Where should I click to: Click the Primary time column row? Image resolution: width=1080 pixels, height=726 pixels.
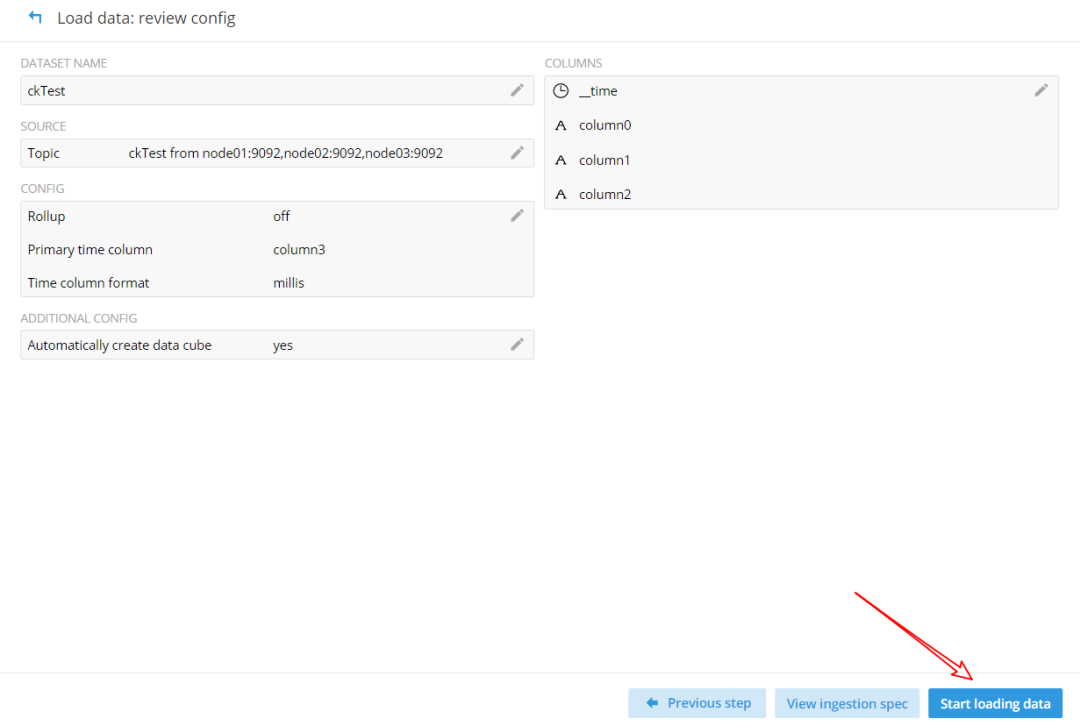[260, 250]
